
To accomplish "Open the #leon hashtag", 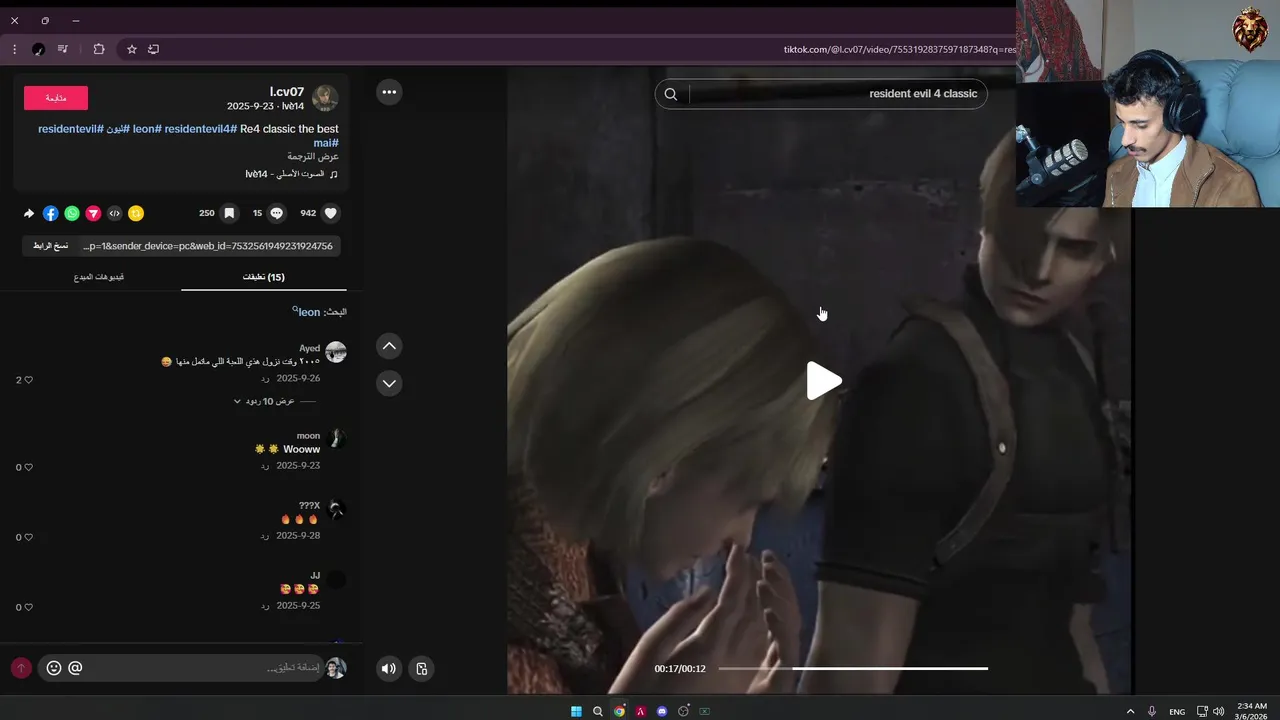I will 147,129.
